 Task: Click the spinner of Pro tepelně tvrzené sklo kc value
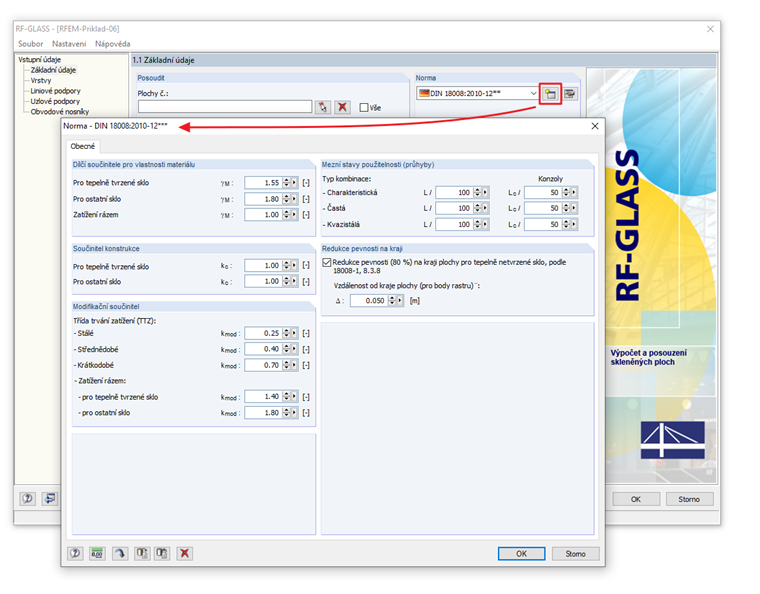coord(286,266)
